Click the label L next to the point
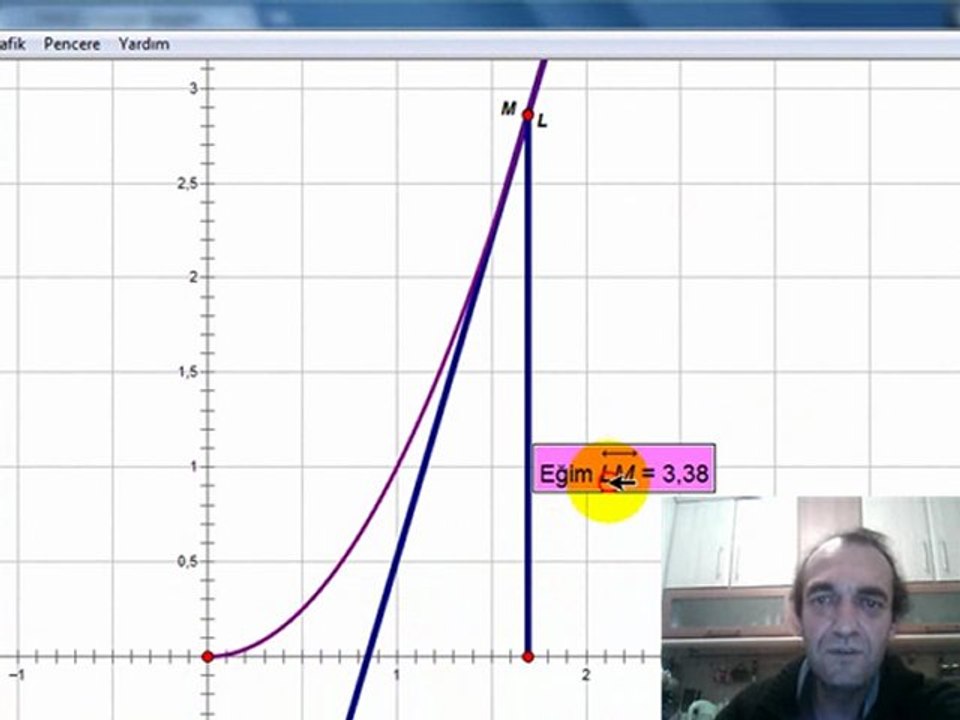The height and width of the screenshot is (720, 960). [542, 122]
